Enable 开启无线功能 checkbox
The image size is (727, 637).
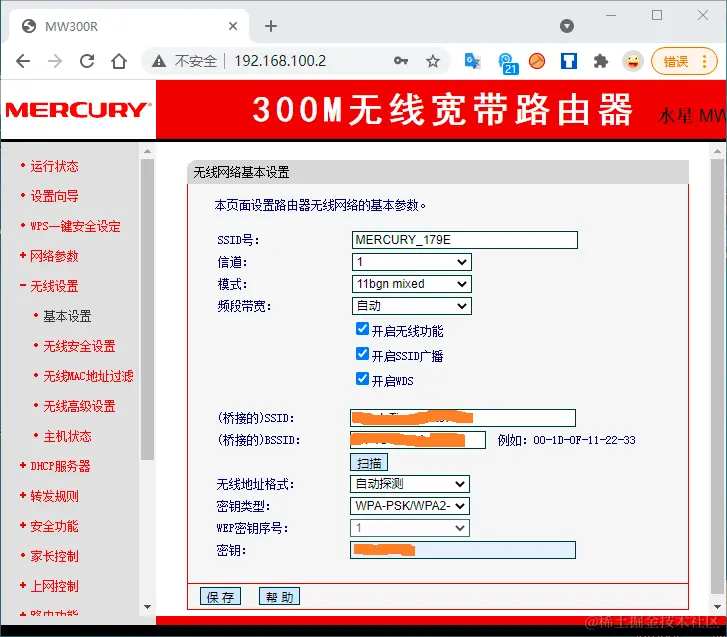point(362,329)
